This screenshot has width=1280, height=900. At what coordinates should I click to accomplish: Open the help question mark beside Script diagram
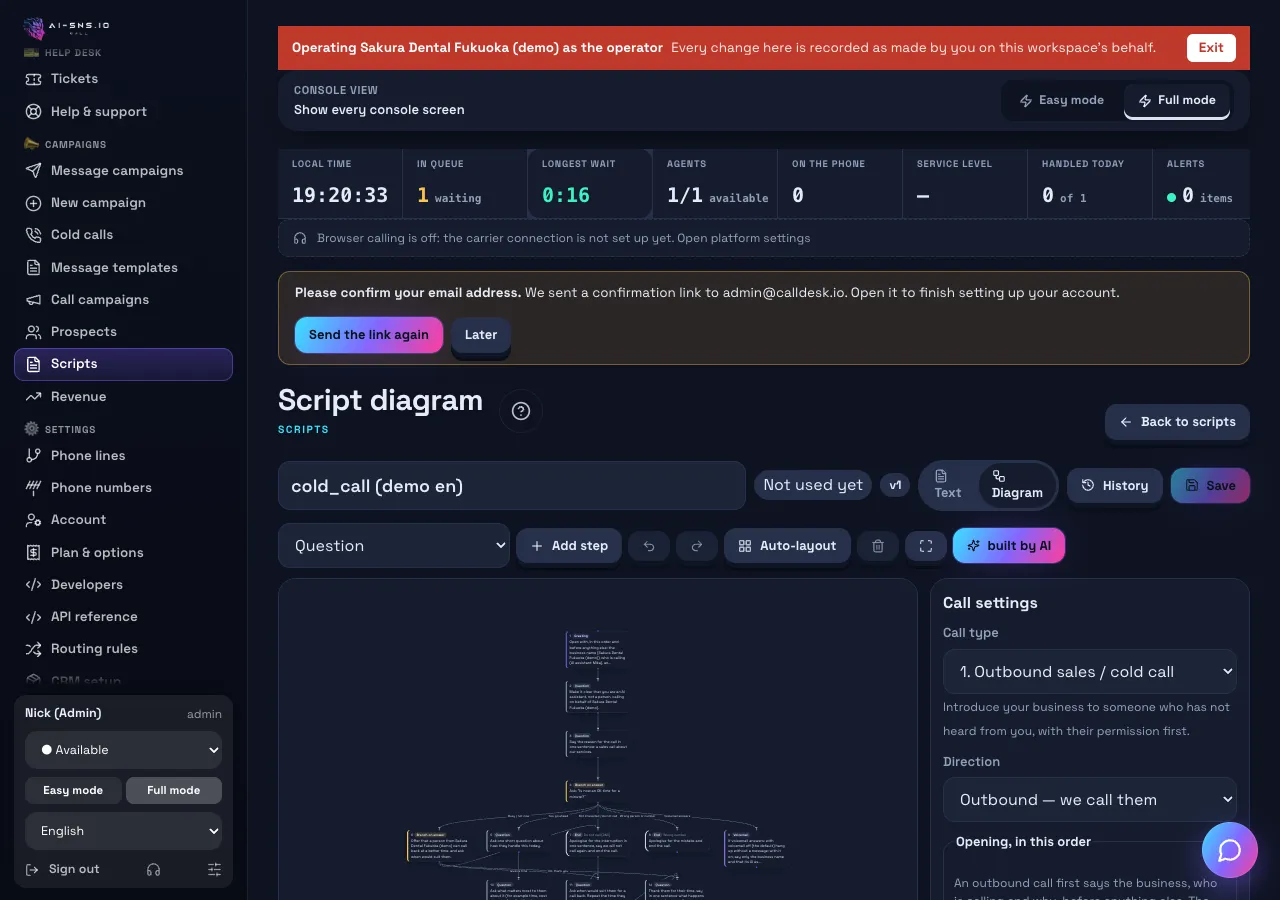click(x=521, y=411)
